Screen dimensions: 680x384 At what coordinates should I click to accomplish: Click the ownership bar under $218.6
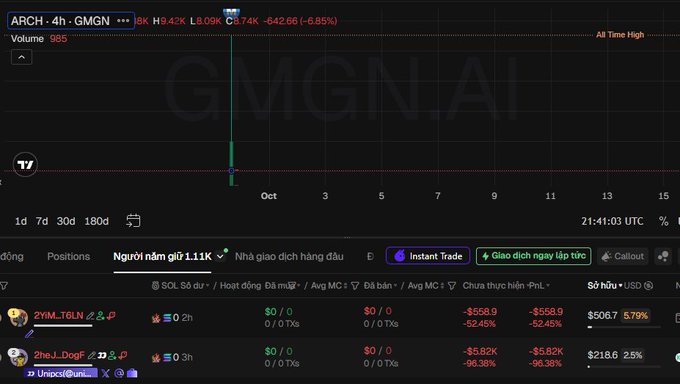tap(624, 366)
